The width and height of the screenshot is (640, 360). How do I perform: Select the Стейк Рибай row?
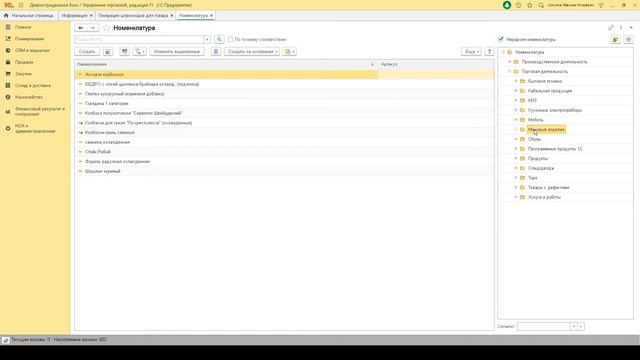284,152
